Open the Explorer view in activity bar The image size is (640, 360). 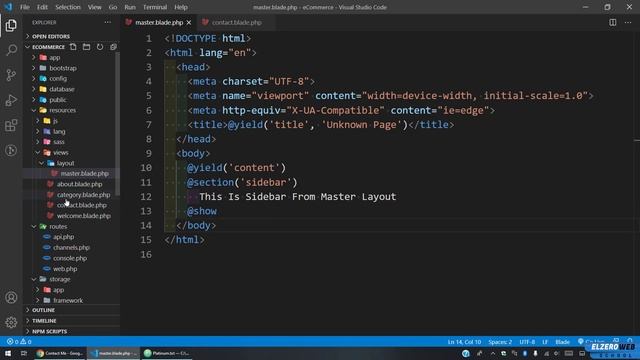pos(11,25)
